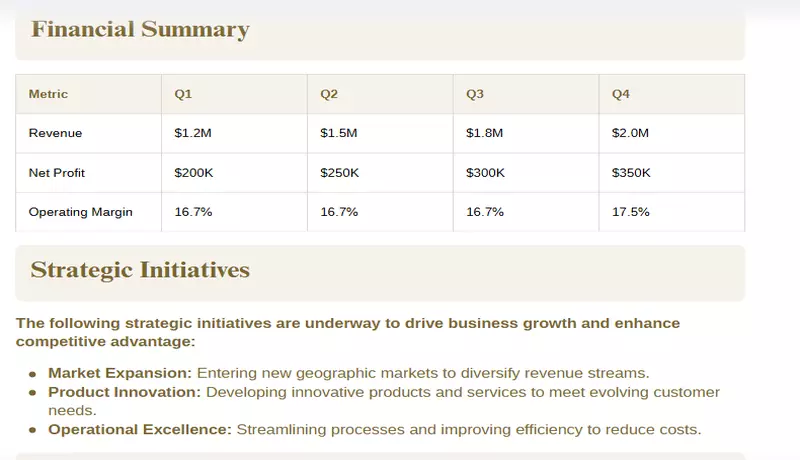Click the Market Expansion bullet label
Screen dimensions: 800x460
120,372
